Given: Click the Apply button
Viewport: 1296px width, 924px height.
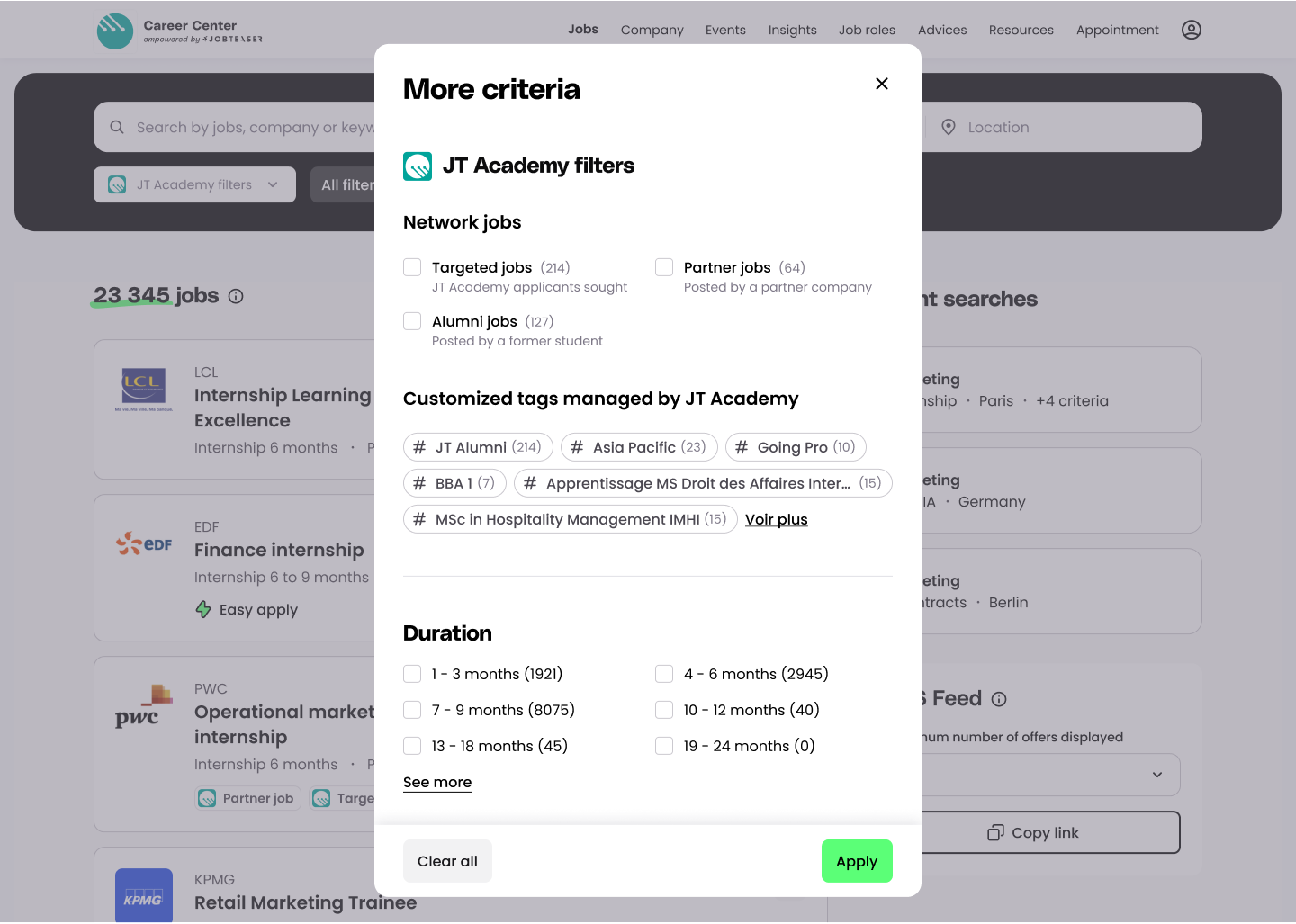Looking at the screenshot, I should [x=857, y=861].
